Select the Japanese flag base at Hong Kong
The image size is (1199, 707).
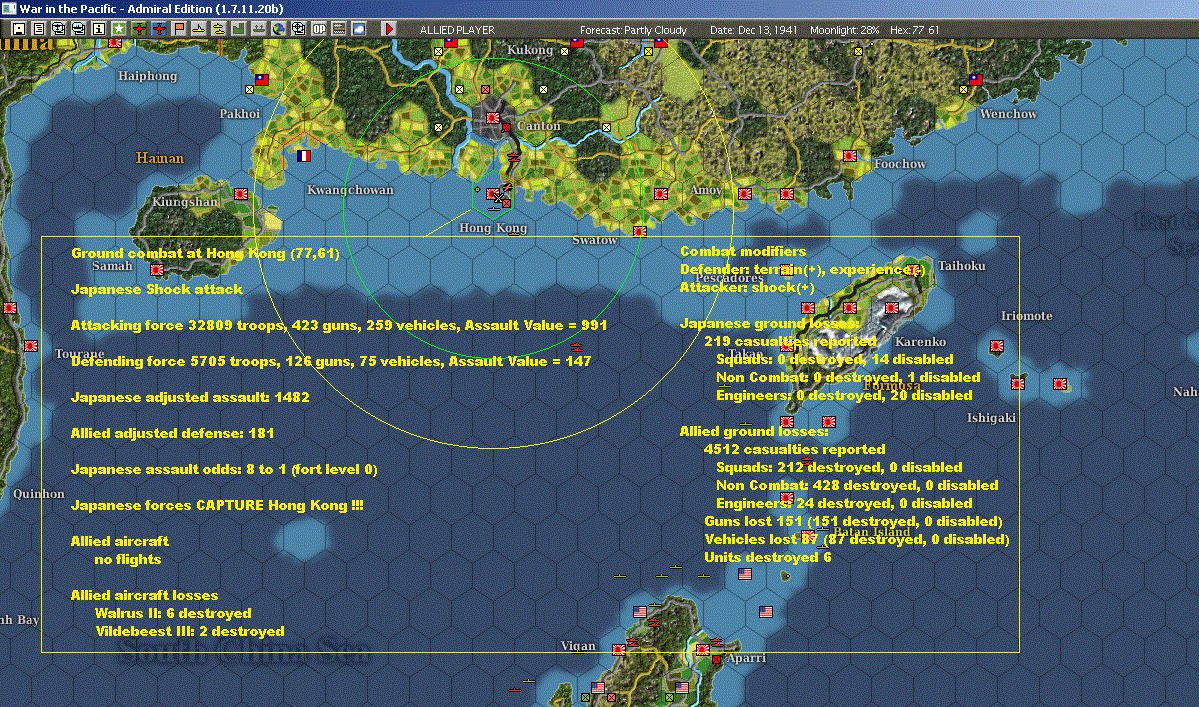pyautogui.click(x=493, y=194)
